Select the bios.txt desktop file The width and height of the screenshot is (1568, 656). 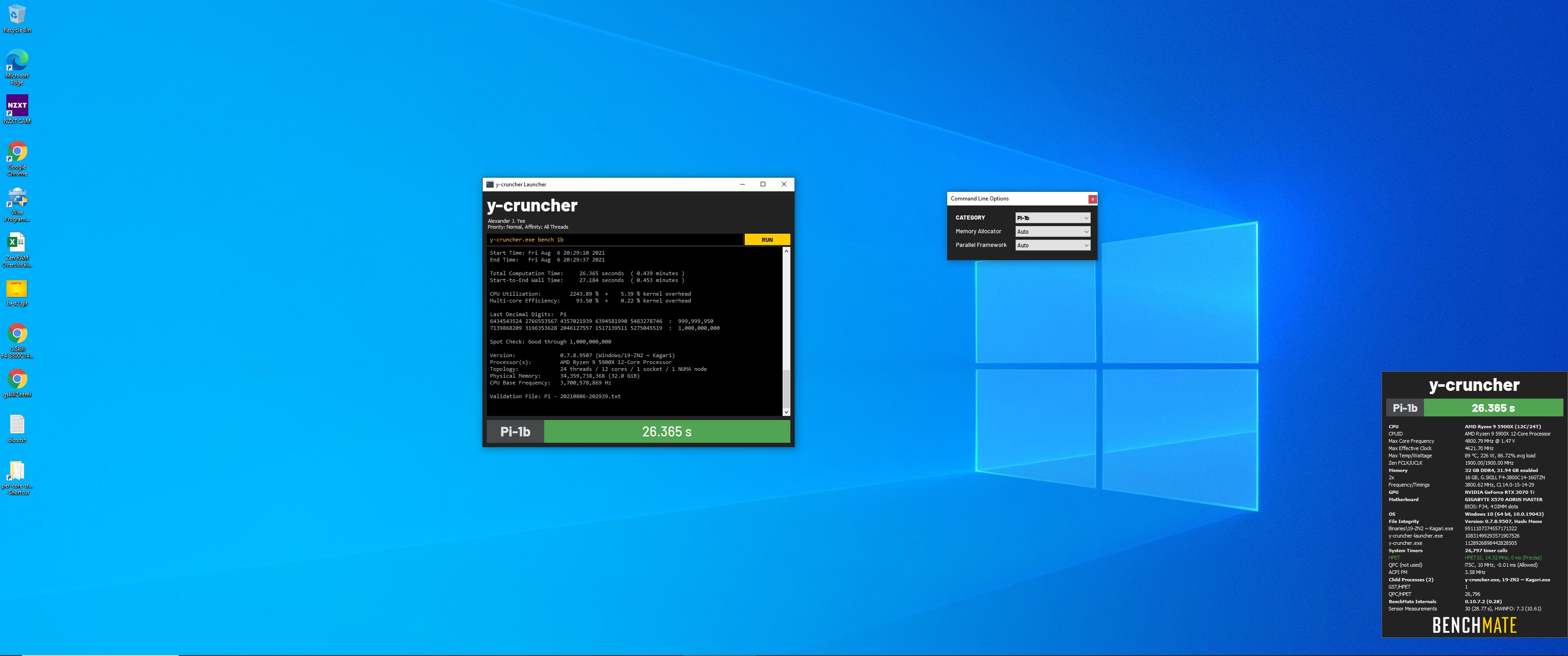[x=17, y=428]
